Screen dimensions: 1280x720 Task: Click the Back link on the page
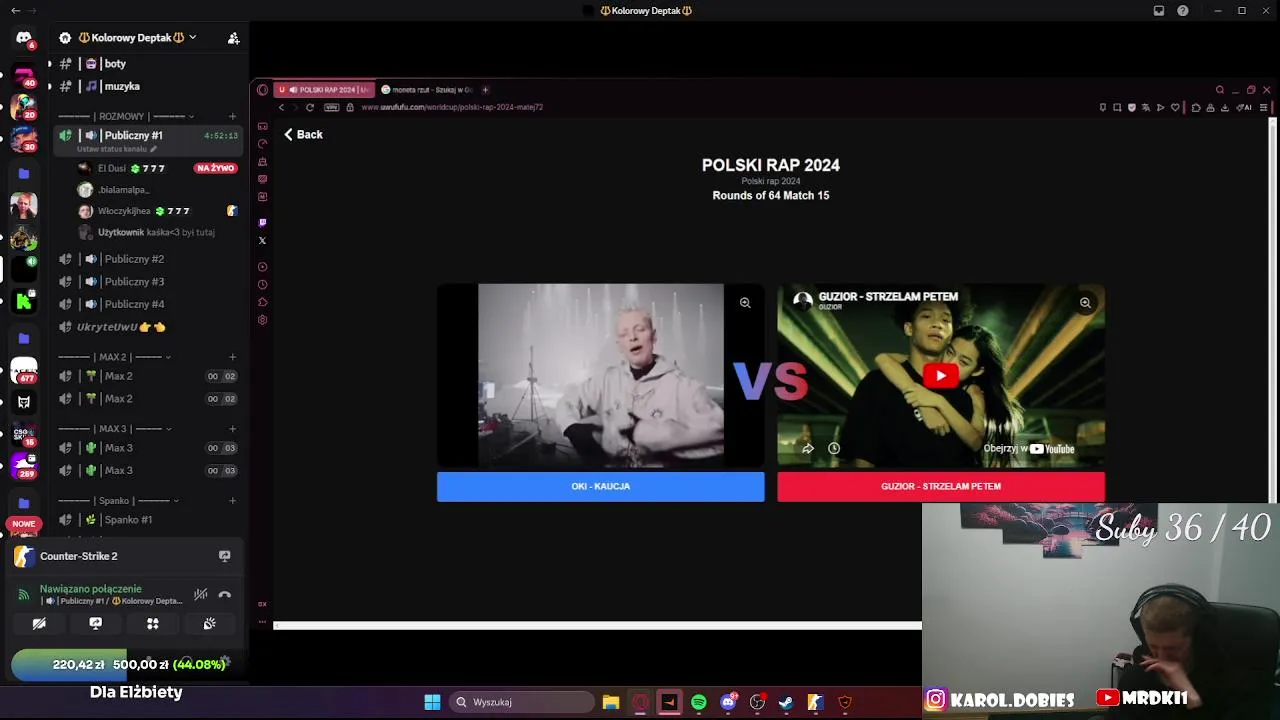click(303, 134)
